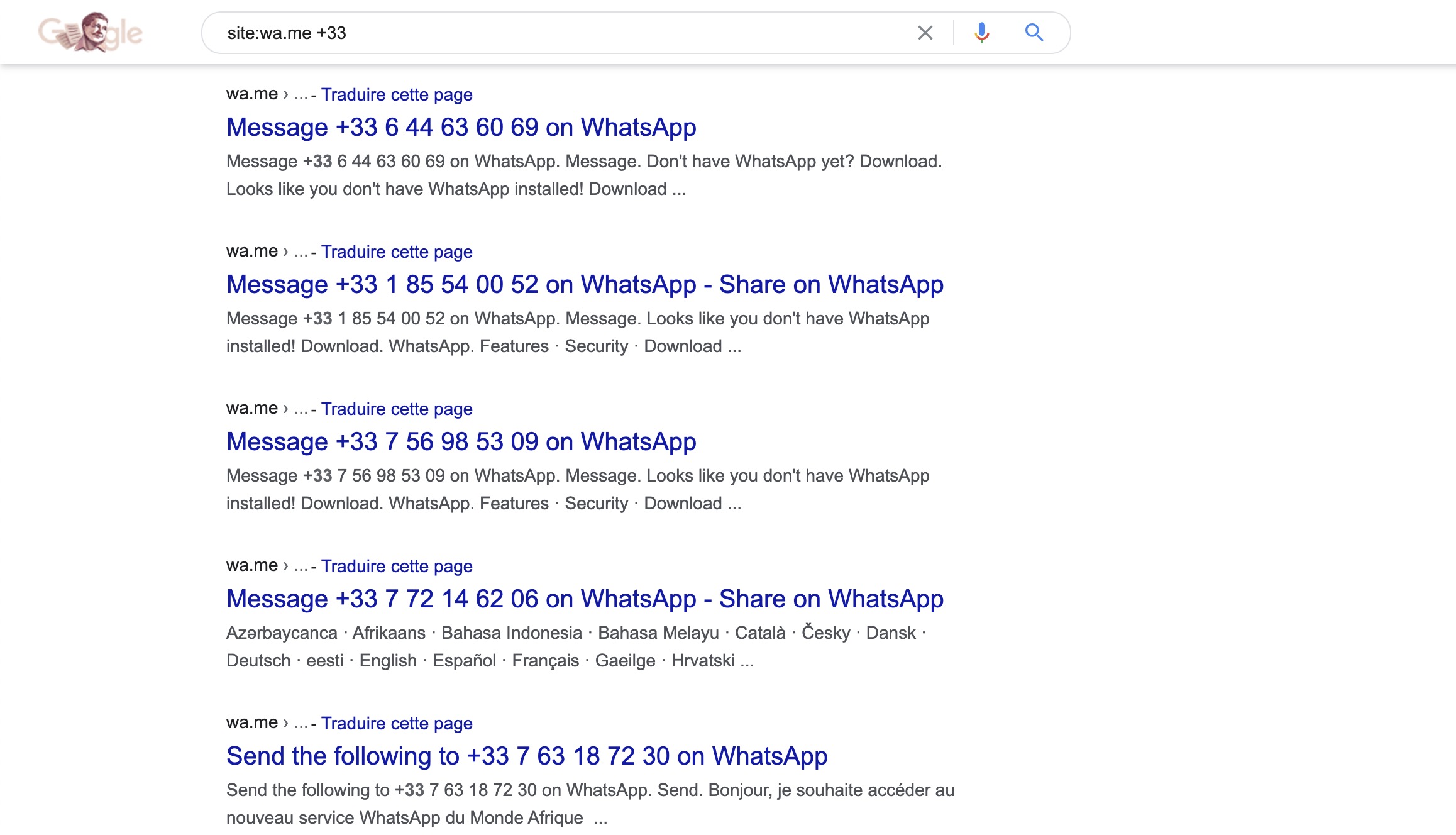1456x835 pixels.
Task: Open result 'Message +33 6 44 63 60 69'
Action: click(x=461, y=127)
